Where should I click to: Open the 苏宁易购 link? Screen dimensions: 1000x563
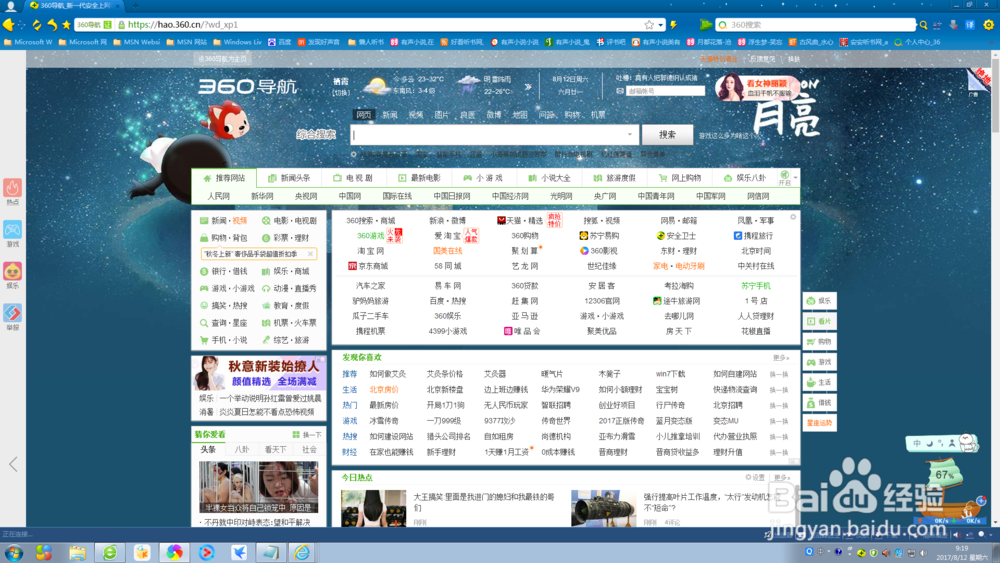pos(599,236)
